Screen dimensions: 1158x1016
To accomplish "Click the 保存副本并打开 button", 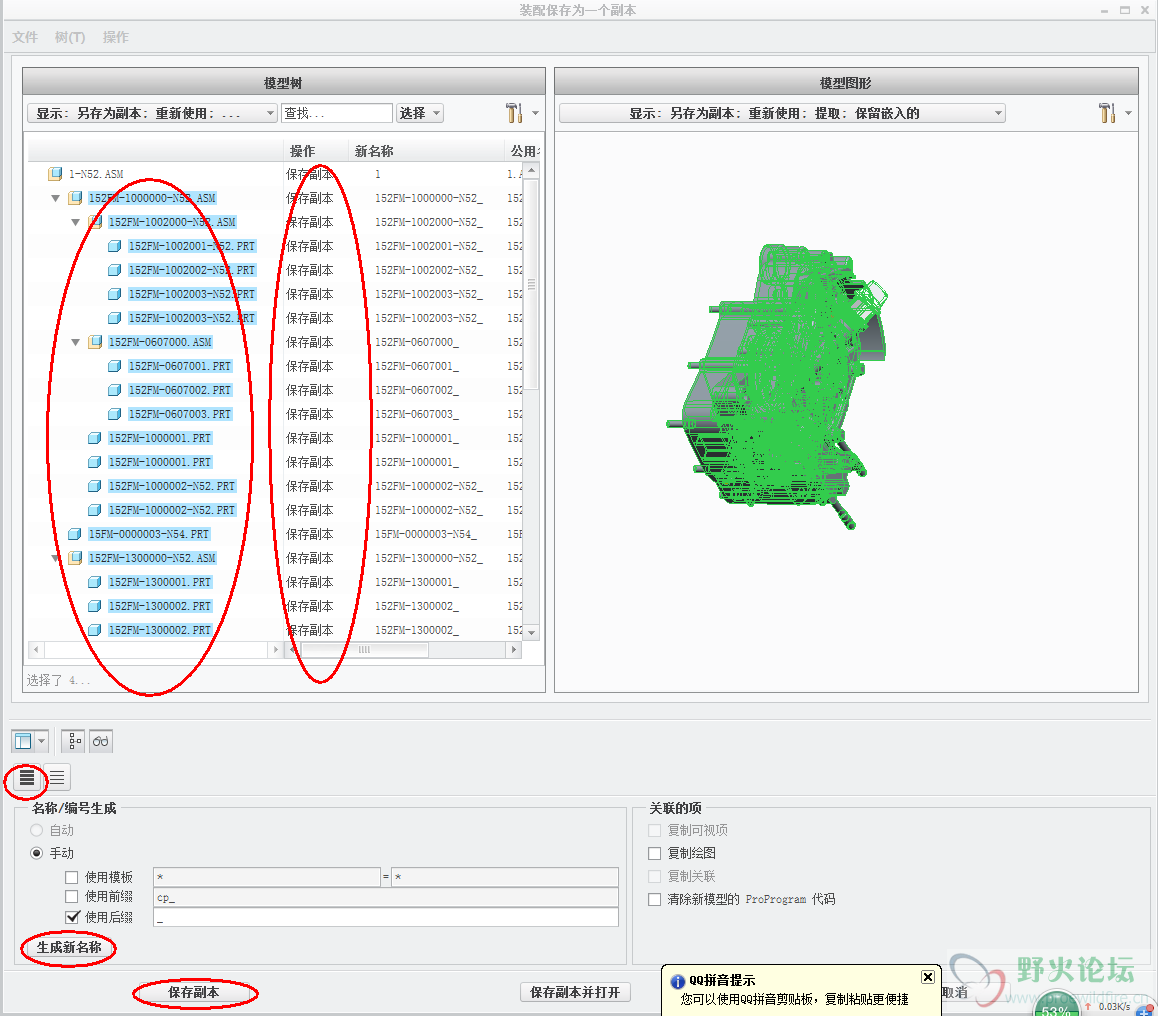I will 575,992.
